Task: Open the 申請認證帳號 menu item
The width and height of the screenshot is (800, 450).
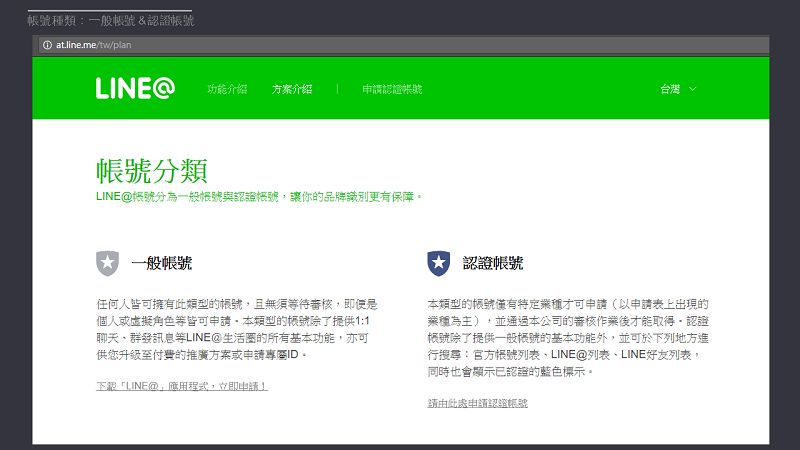Action: [x=392, y=89]
